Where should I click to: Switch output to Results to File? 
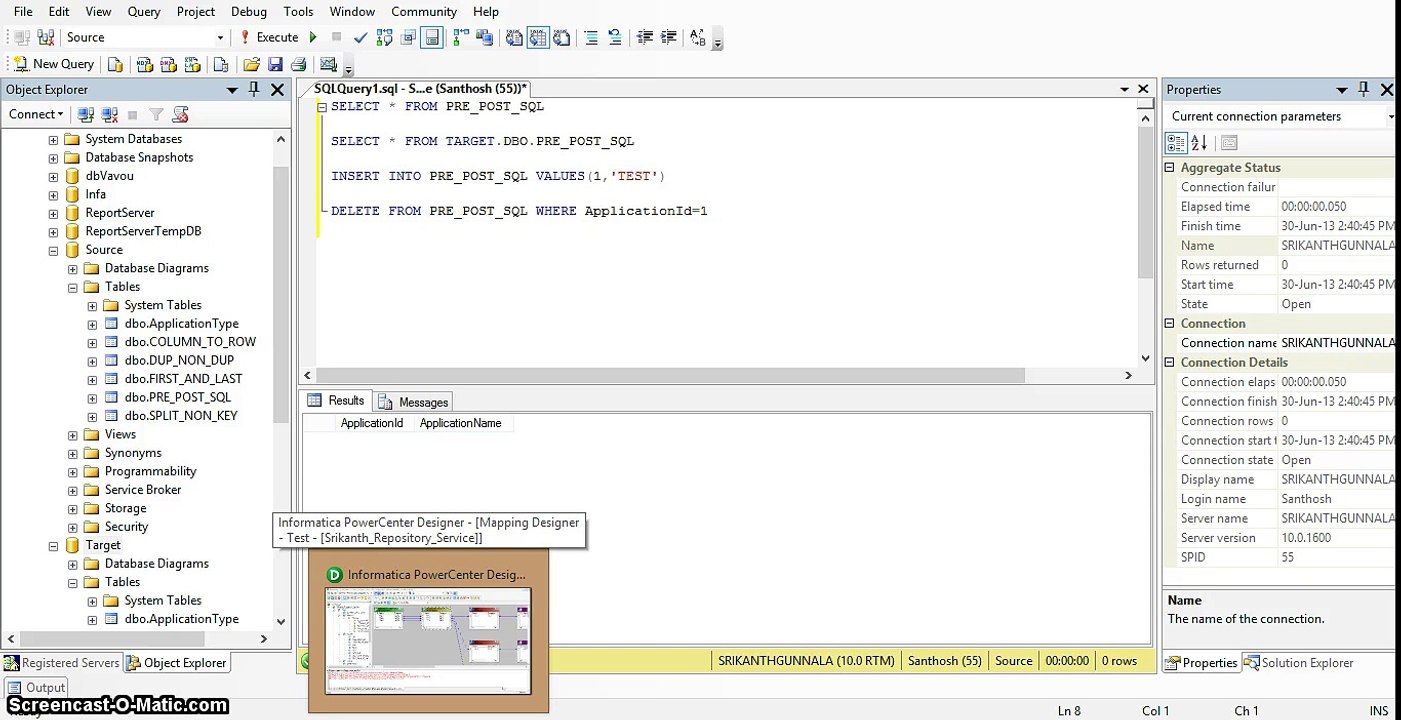click(x=562, y=37)
